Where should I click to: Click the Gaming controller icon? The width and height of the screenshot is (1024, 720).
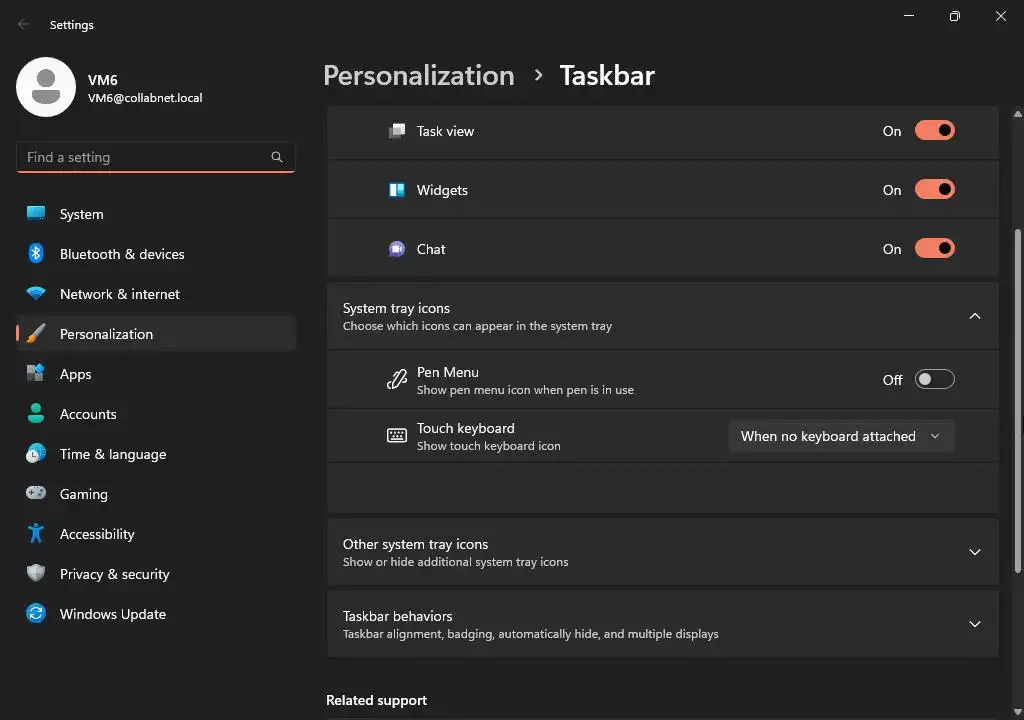tap(36, 494)
